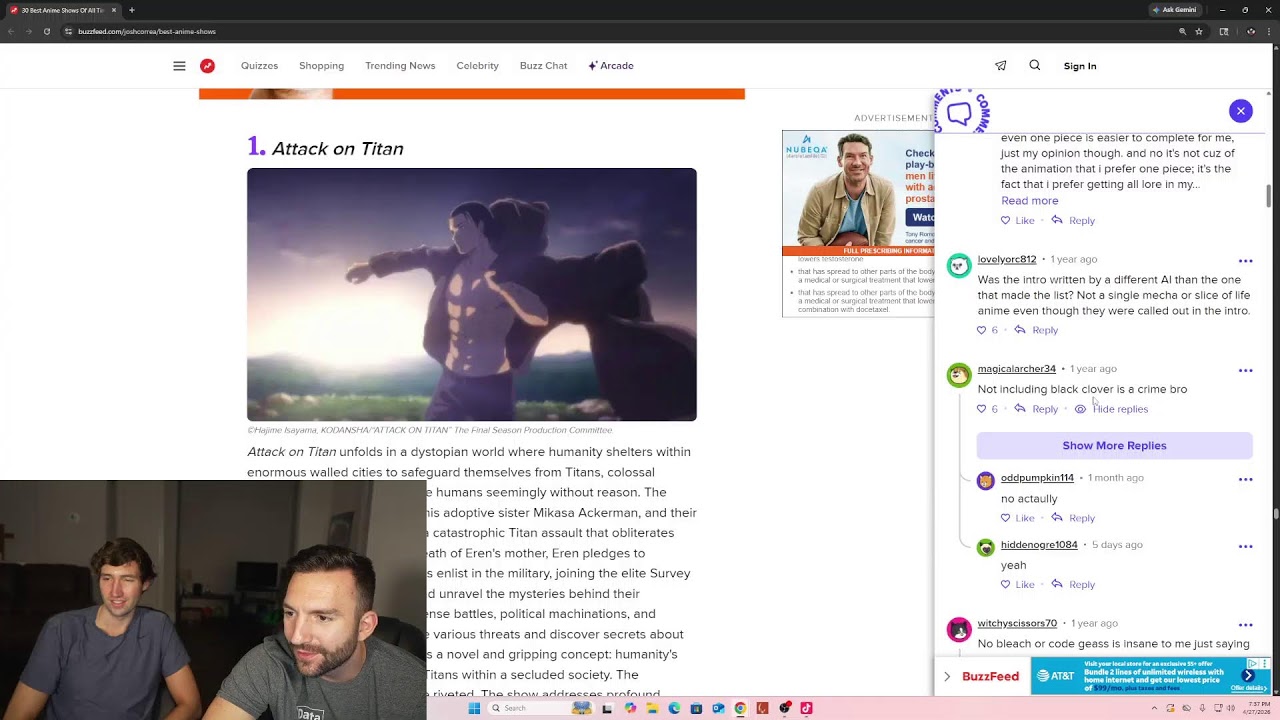Click oddpumpkin114's avatar
This screenshot has height=720, width=1280.
point(985,481)
